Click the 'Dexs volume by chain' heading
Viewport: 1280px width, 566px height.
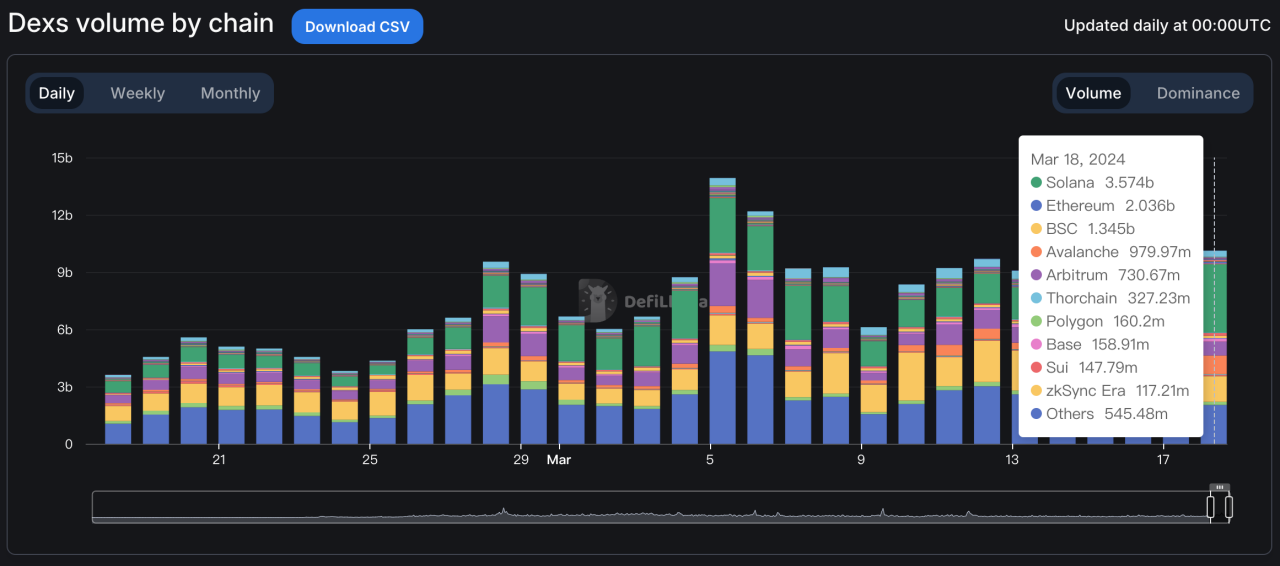point(141,24)
